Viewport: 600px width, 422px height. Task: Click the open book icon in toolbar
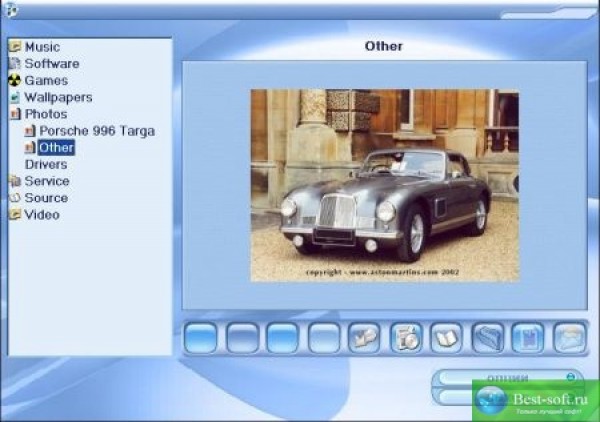pyautogui.click(x=447, y=338)
